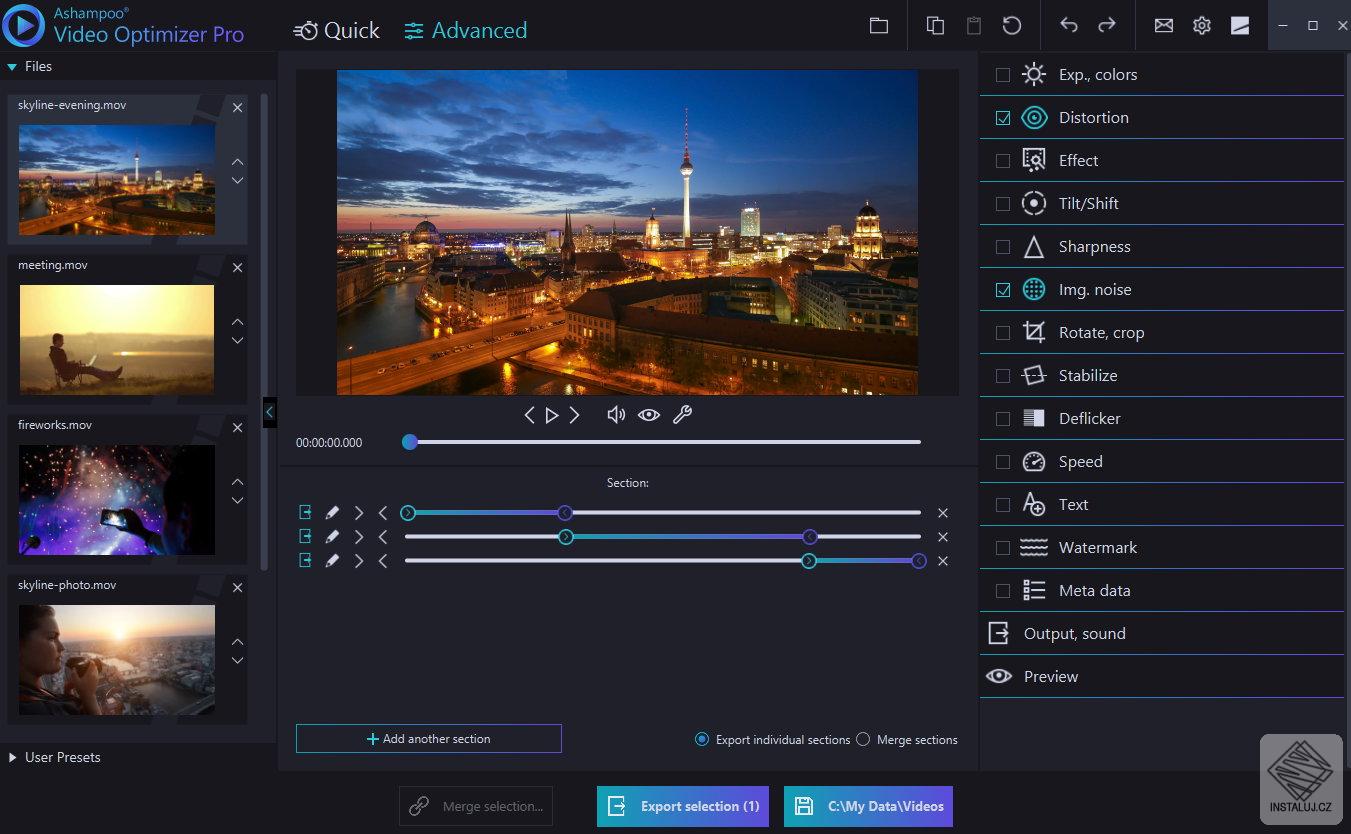The image size is (1351, 834).
Task: Click the undo arrow icon
Action: click(1069, 26)
